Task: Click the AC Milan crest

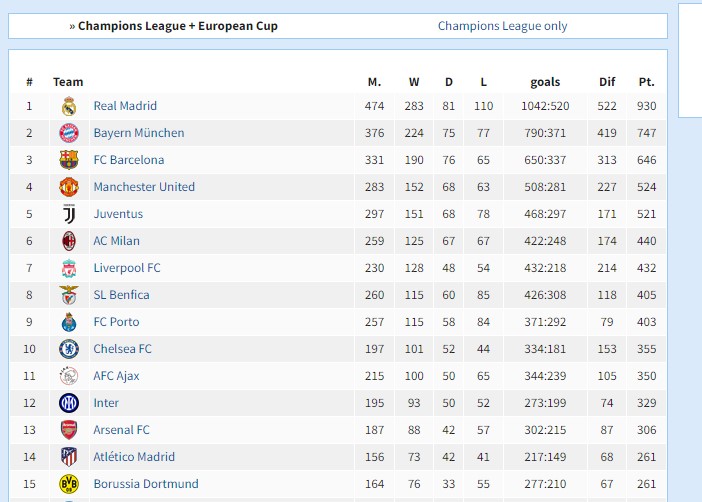Action: click(69, 241)
